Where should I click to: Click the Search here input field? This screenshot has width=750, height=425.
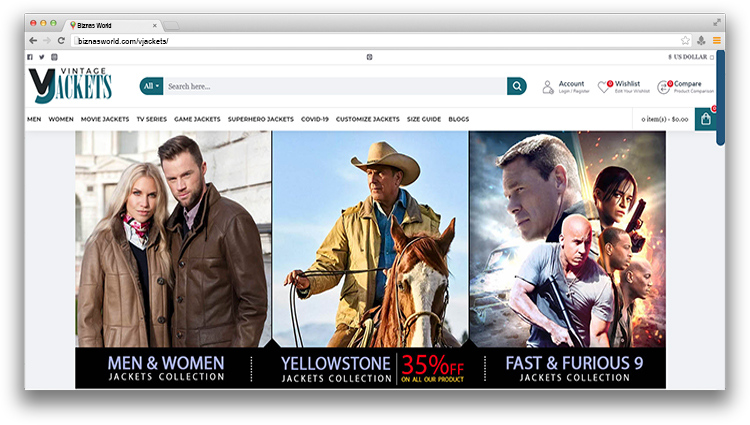pyautogui.click(x=335, y=86)
